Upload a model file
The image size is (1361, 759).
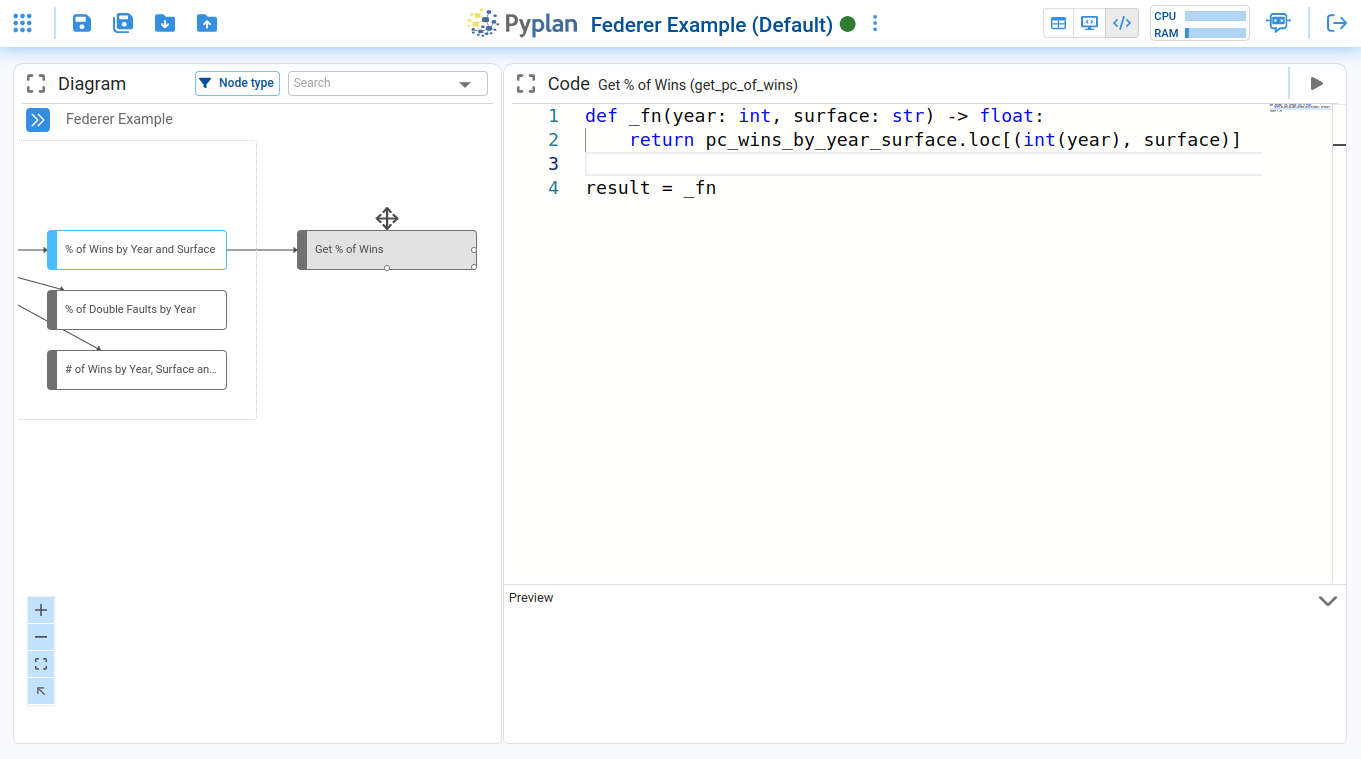point(207,23)
